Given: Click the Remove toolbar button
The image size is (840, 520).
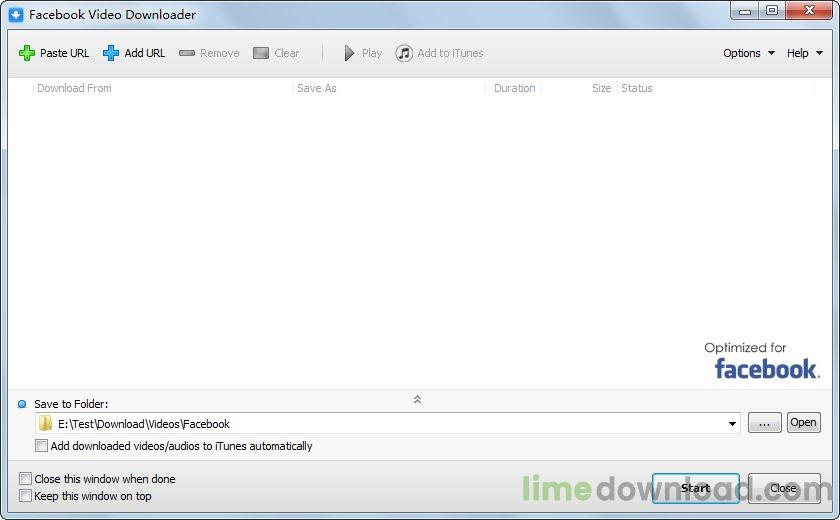Looking at the screenshot, I should (209, 53).
